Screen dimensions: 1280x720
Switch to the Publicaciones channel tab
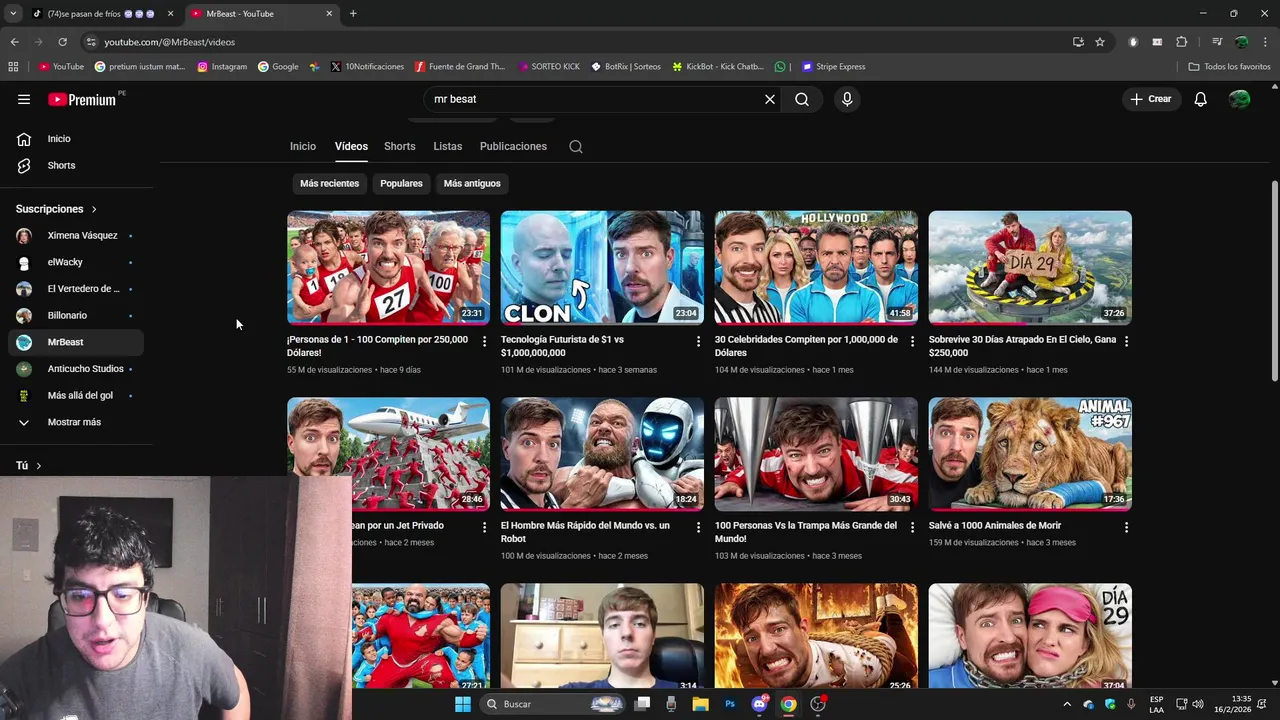coord(513,146)
